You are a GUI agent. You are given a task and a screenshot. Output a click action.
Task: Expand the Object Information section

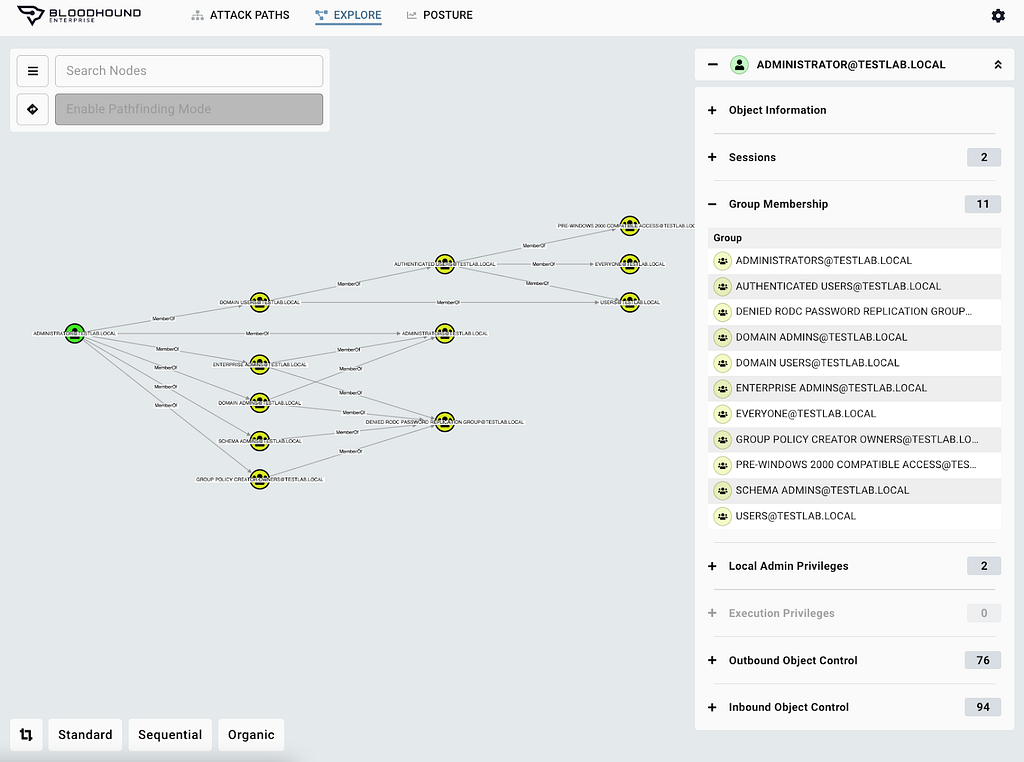[711, 110]
